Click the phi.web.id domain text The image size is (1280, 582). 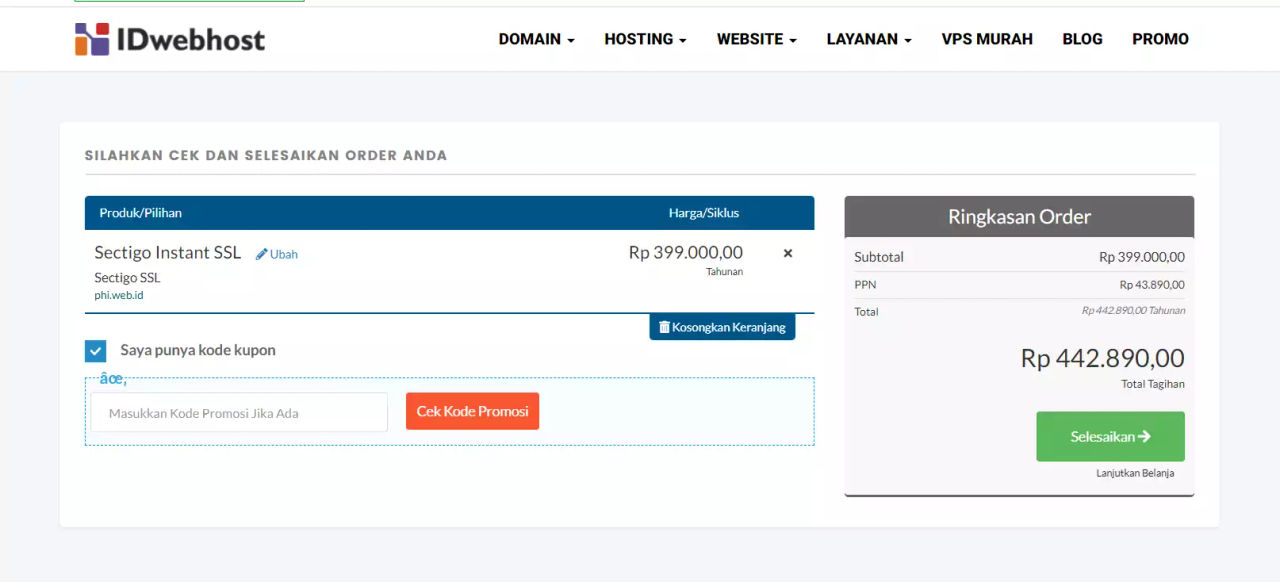[119, 296]
